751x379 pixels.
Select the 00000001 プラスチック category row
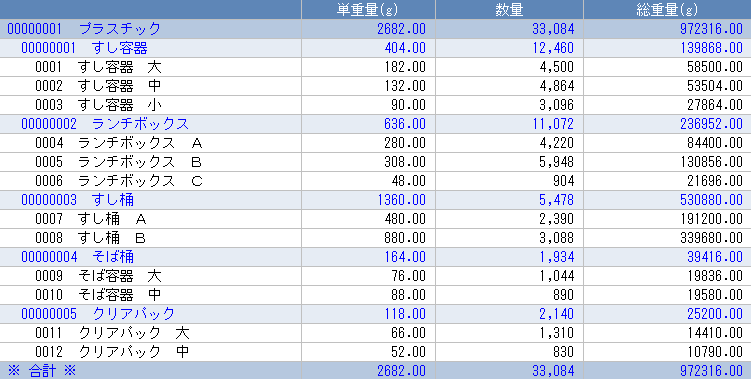click(376, 29)
